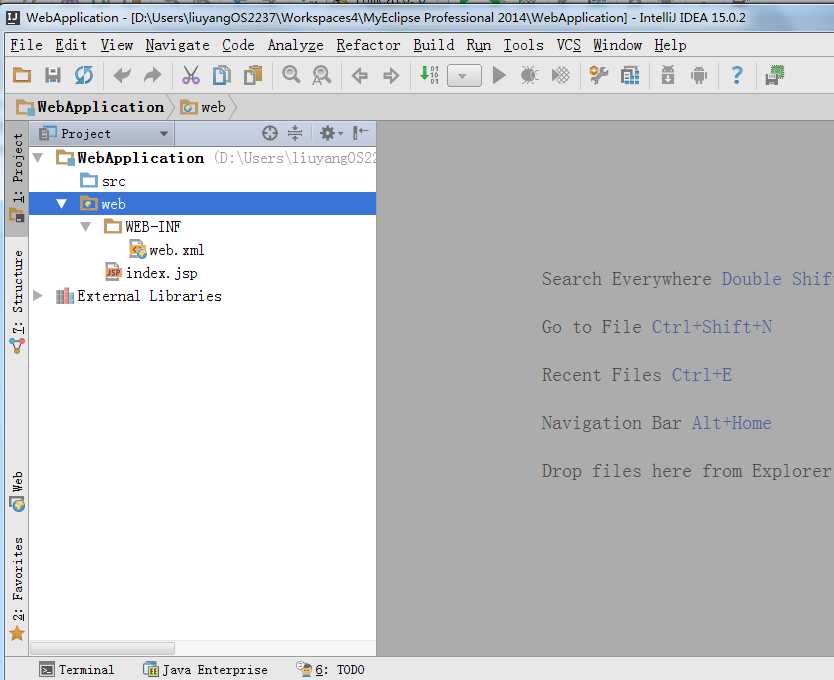Screen dimensions: 834x680
Task: Click the Undo arrow icon
Action: point(122,76)
